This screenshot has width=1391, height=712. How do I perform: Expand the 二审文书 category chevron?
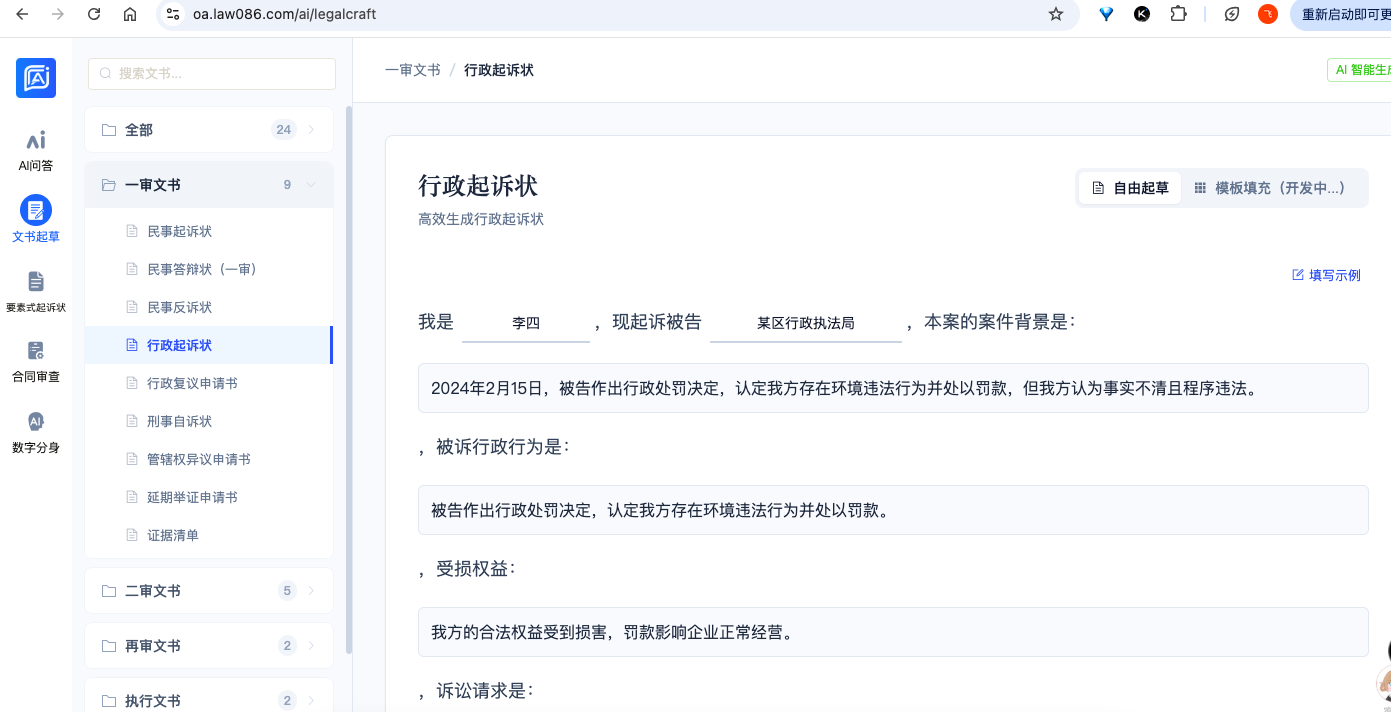[x=311, y=591]
